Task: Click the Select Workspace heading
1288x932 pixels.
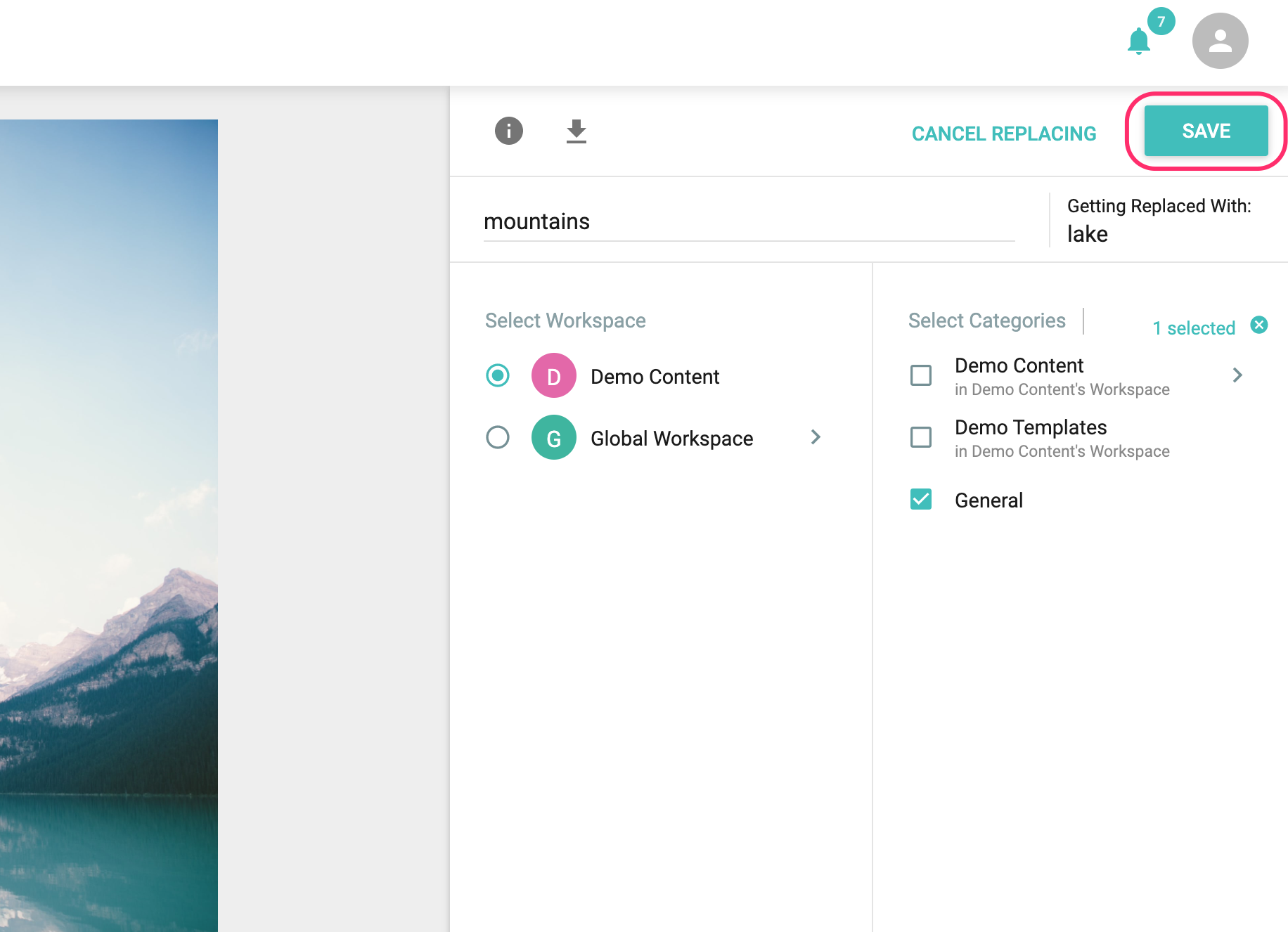Action: click(x=565, y=321)
